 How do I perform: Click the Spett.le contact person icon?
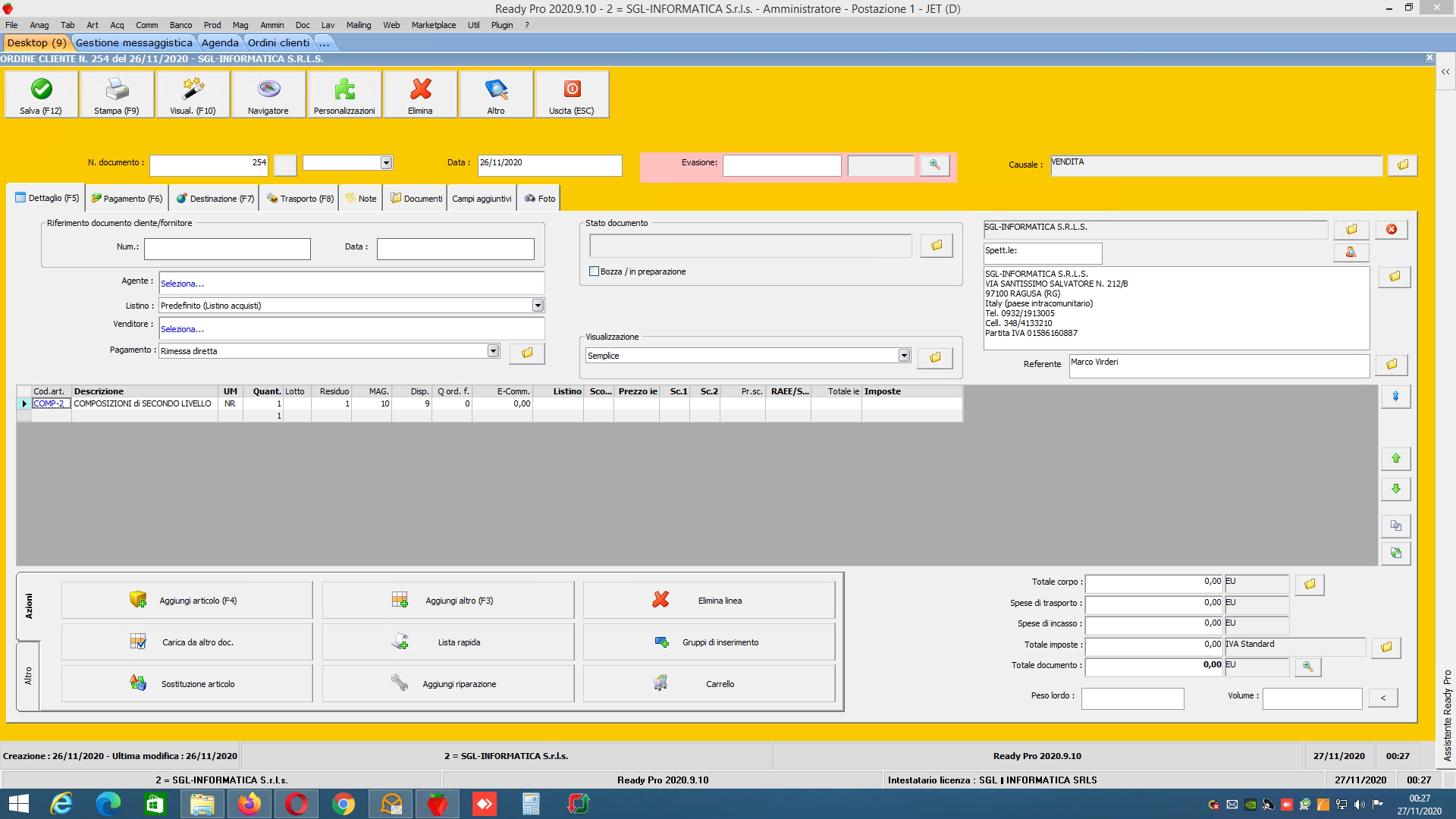coord(1351,252)
